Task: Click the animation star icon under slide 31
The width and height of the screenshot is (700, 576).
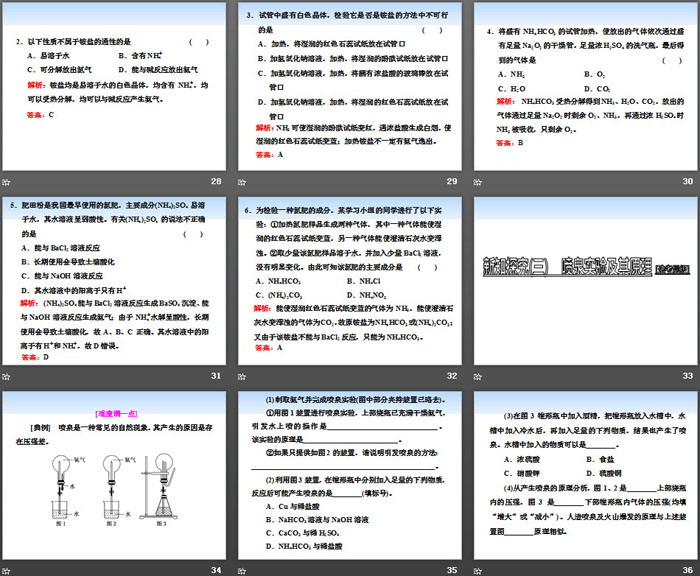Action: [7, 376]
